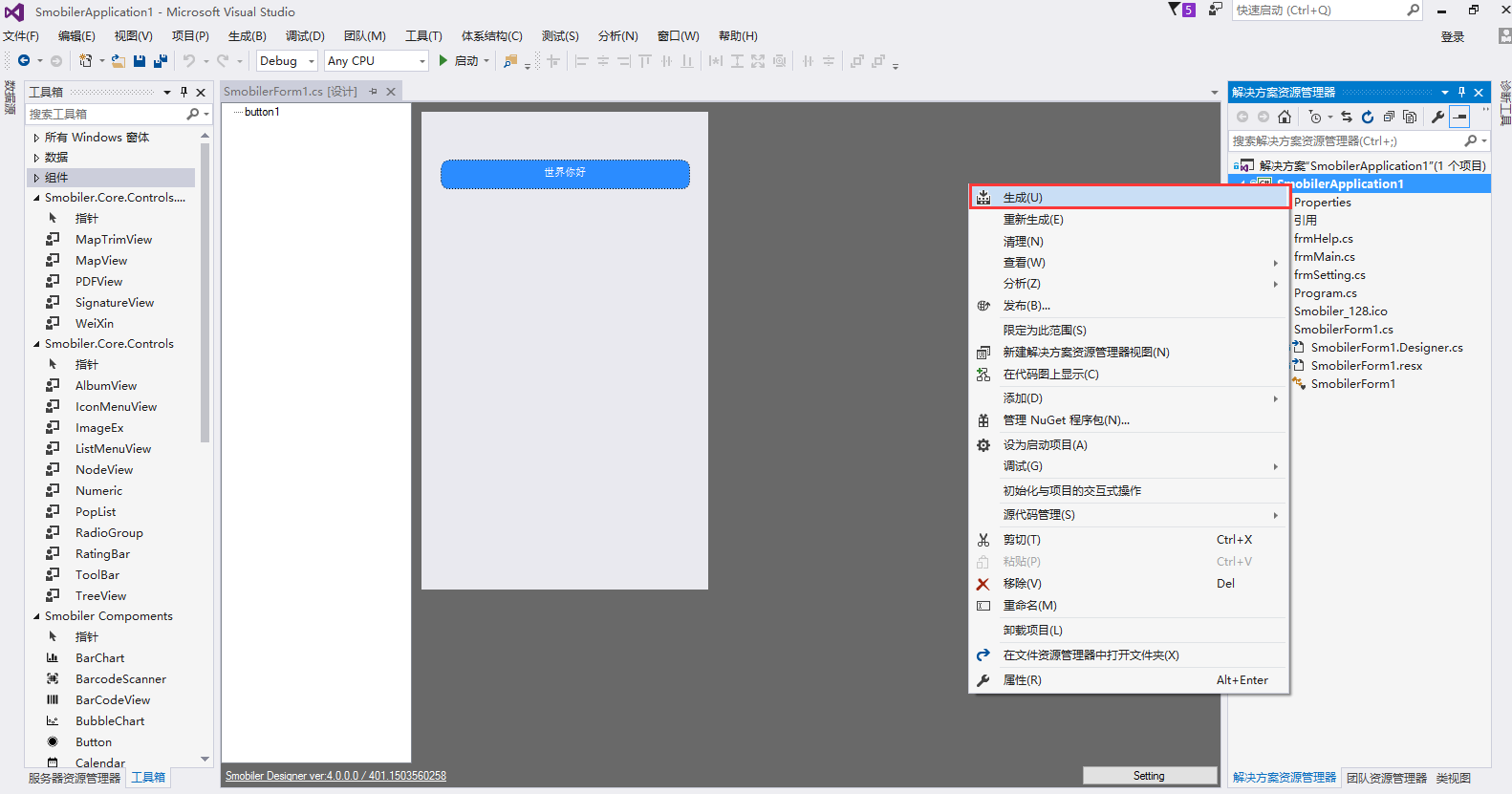Open the Start button dropdown arrow

pyautogui.click(x=486, y=60)
